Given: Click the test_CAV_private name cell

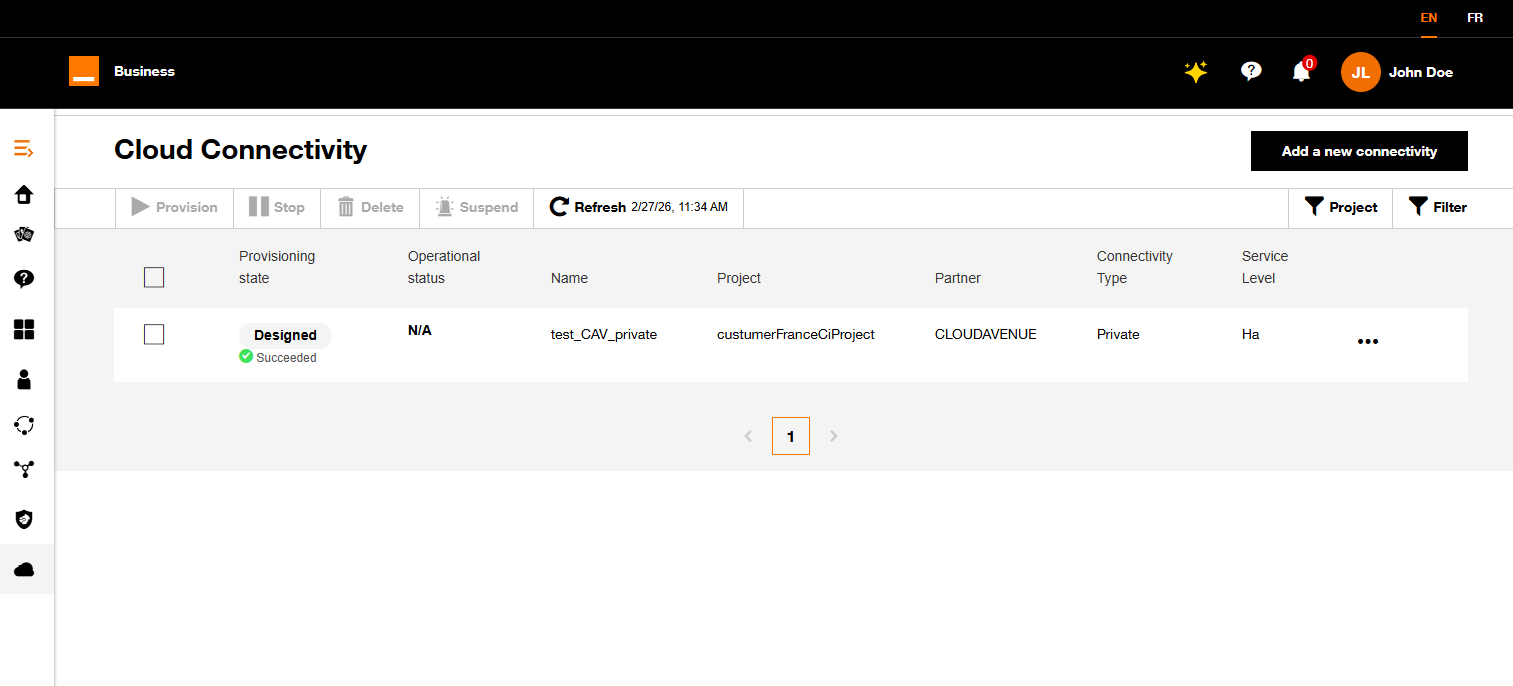Looking at the screenshot, I should (604, 334).
